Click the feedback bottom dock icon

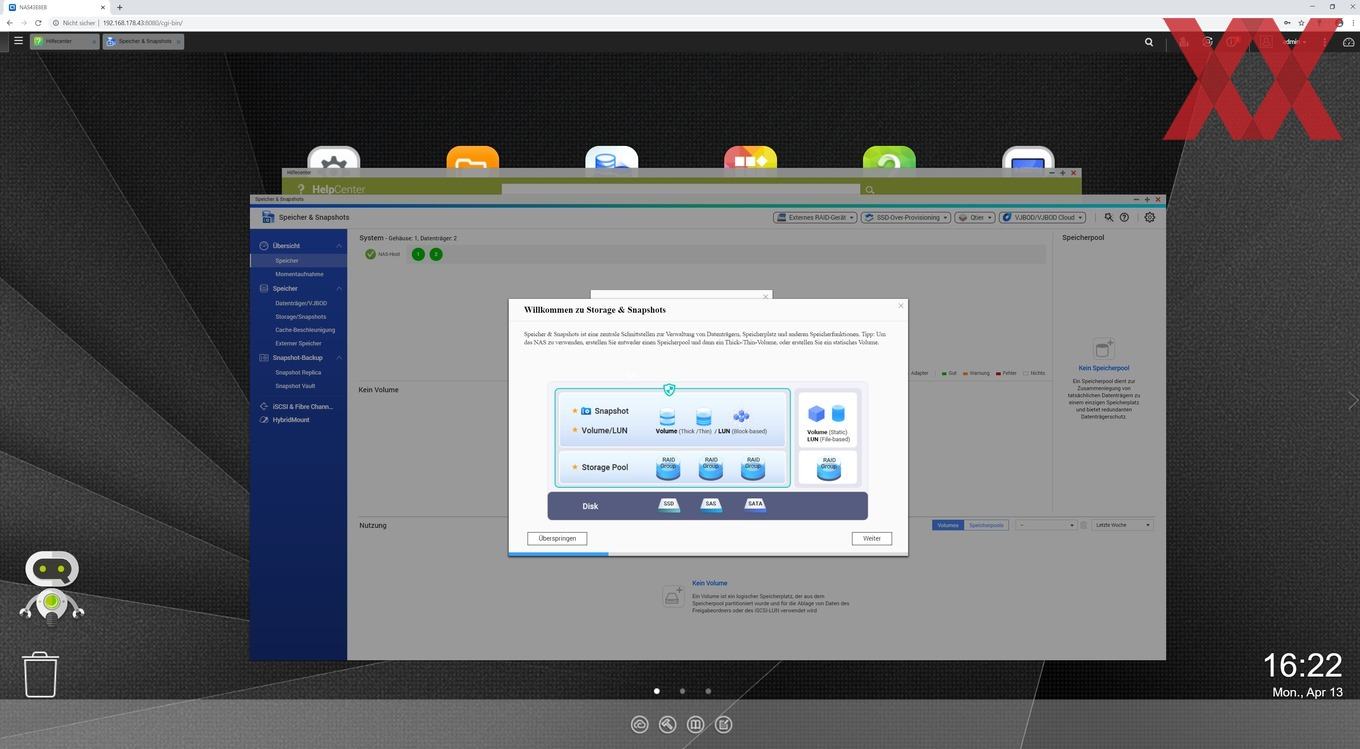point(724,724)
